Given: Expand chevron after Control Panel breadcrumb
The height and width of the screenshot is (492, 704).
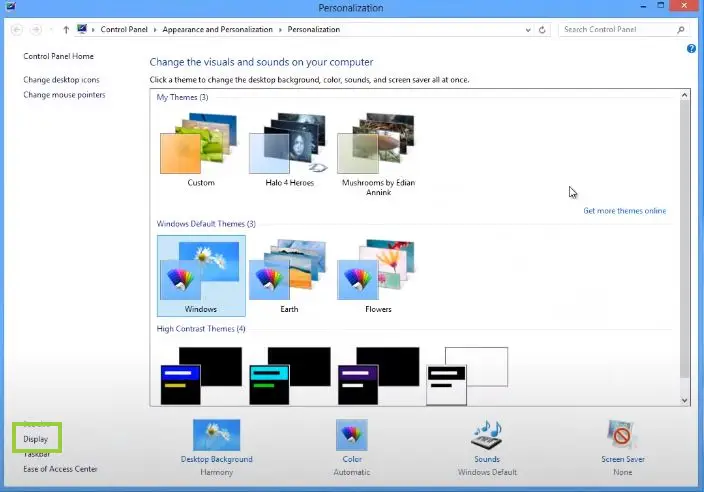Looking at the screenshot, I should [155, 30].
